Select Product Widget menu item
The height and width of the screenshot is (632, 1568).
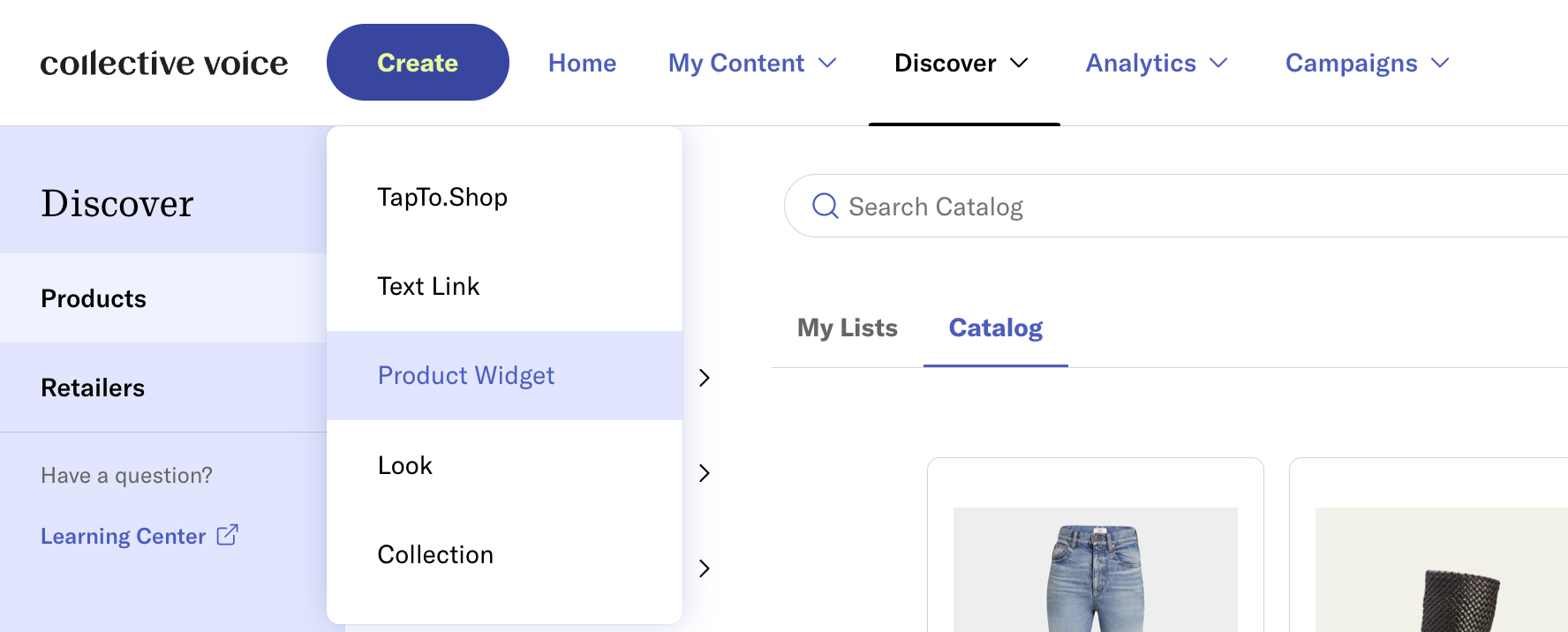[504, 375]
